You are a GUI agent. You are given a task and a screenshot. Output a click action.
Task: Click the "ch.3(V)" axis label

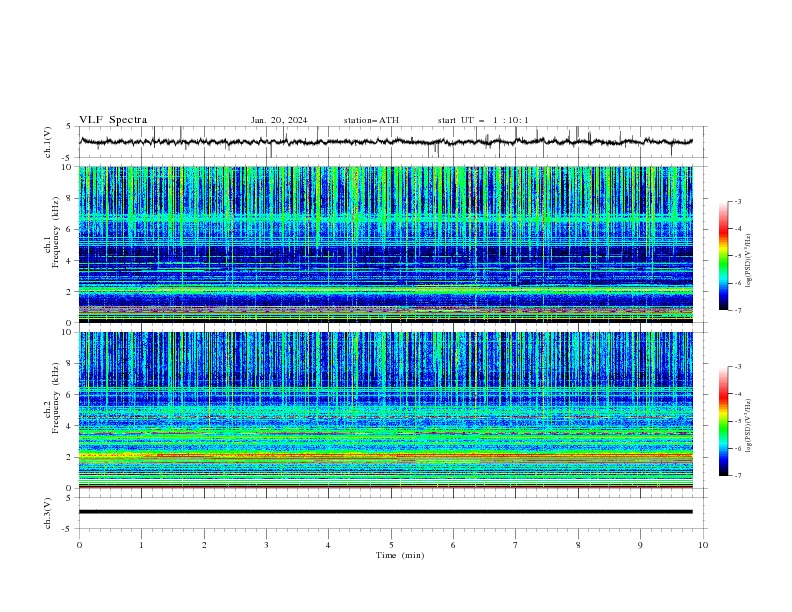coord(48,513)
